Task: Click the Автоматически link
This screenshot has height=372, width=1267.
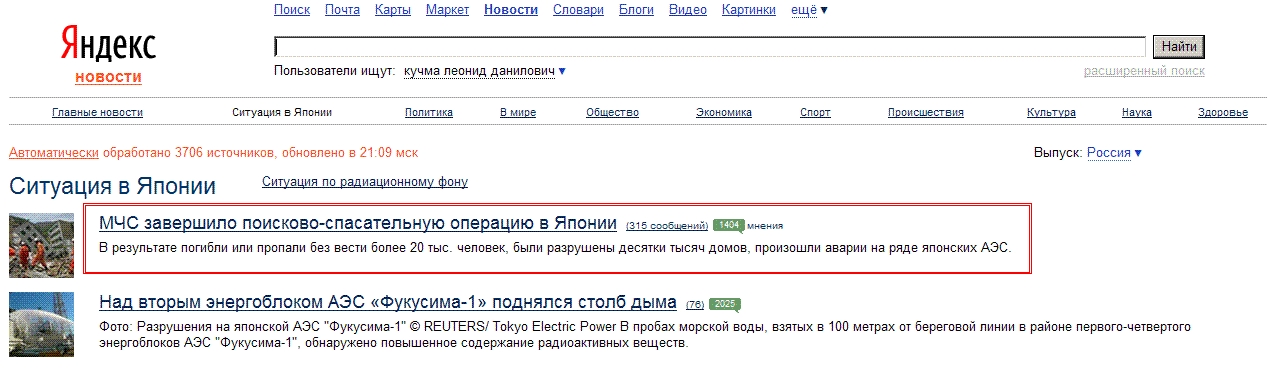Action: pyautogui.click(x=54, y=153)
